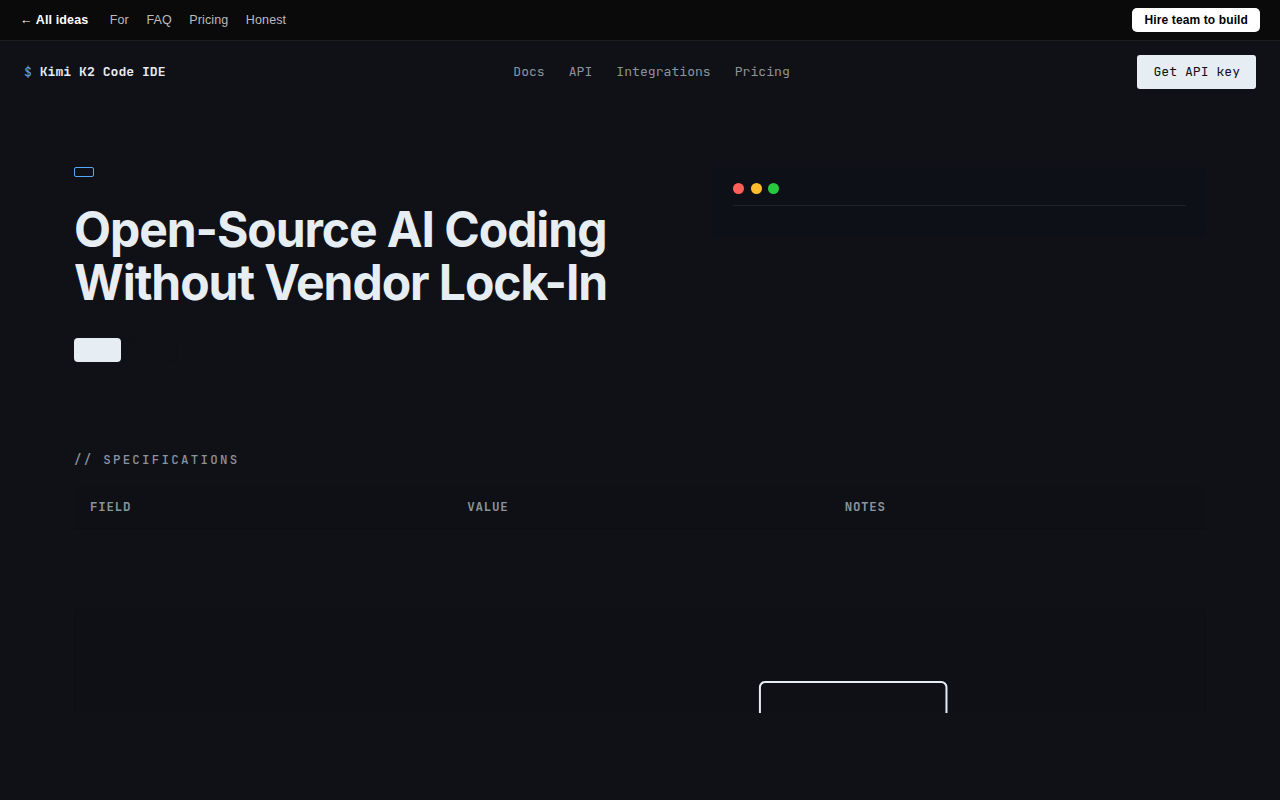Click the small blue outlined badge above the headline
This screenshot has height=800, width=1280.
pyautogui.click(x=84, y=172)
